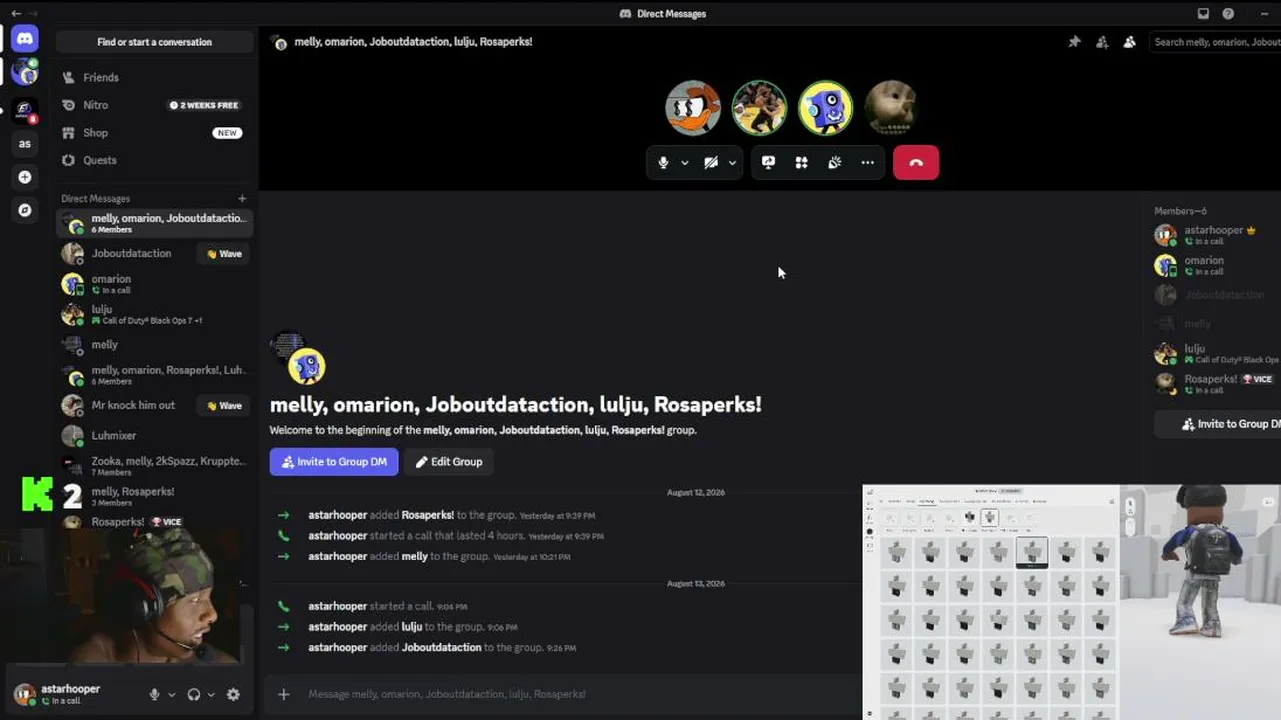Open the soundboard in call controls

834,162
